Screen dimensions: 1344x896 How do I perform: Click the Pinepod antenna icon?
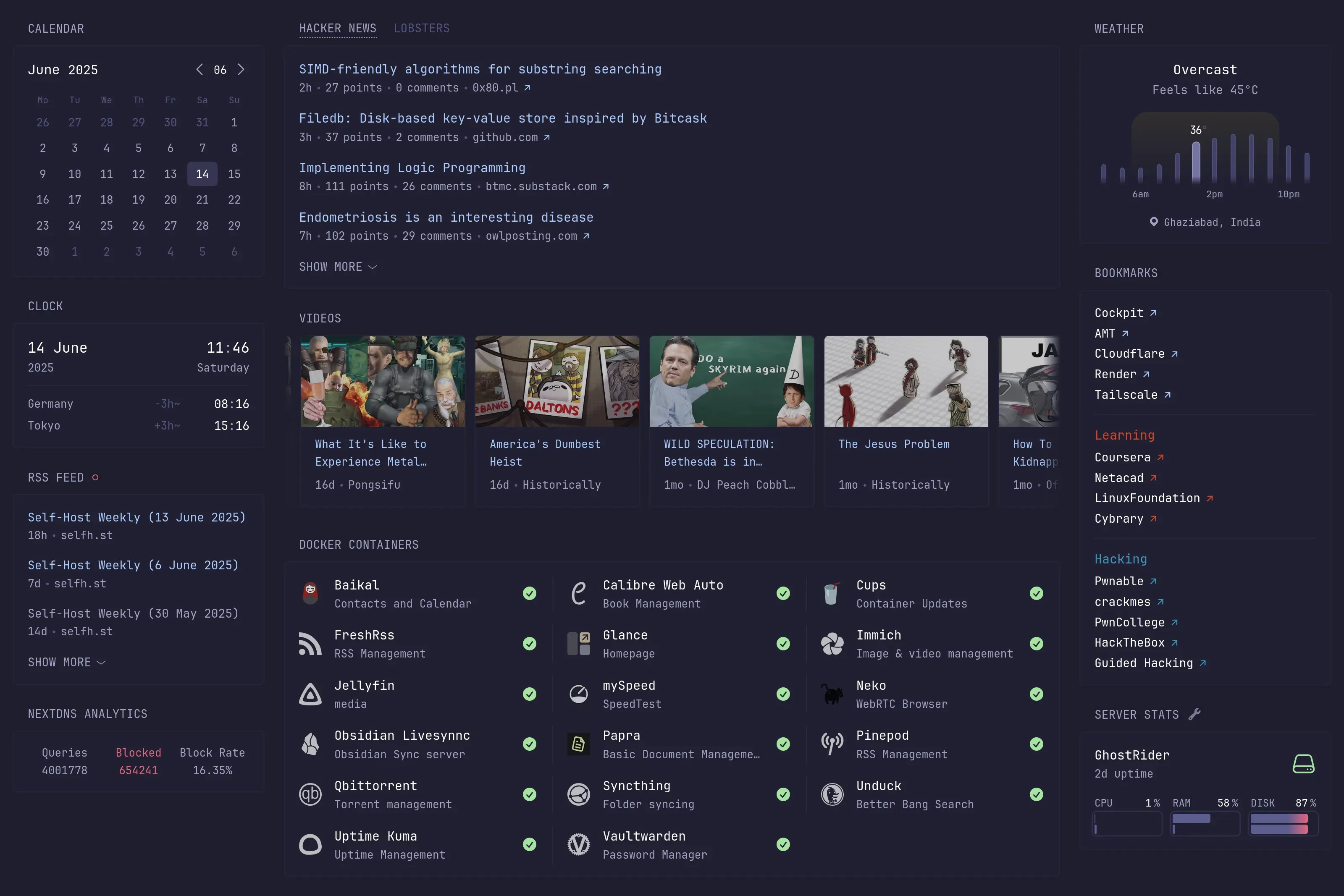coord(832,744)
